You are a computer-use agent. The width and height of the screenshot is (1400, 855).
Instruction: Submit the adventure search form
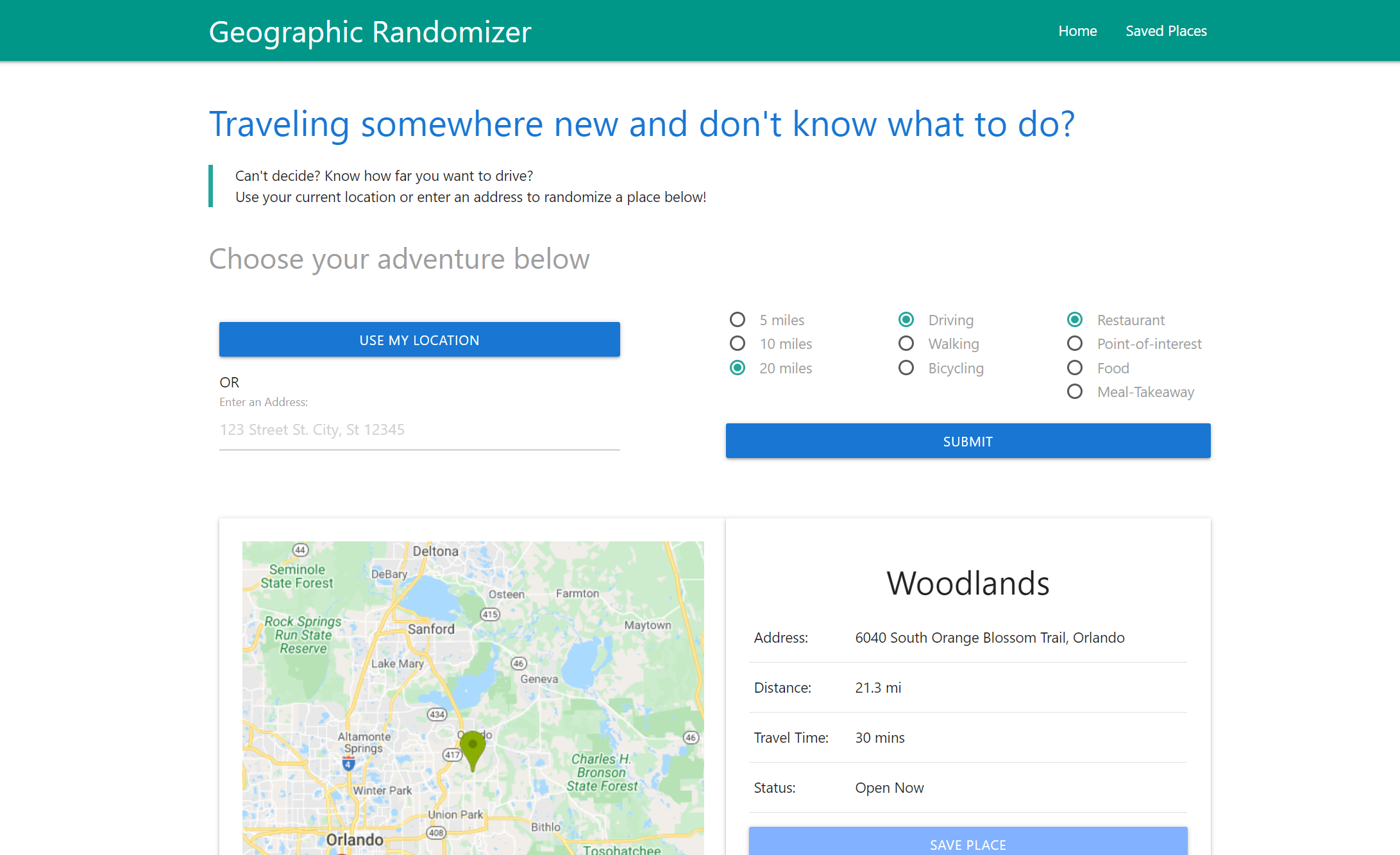[x=967, y=441]
